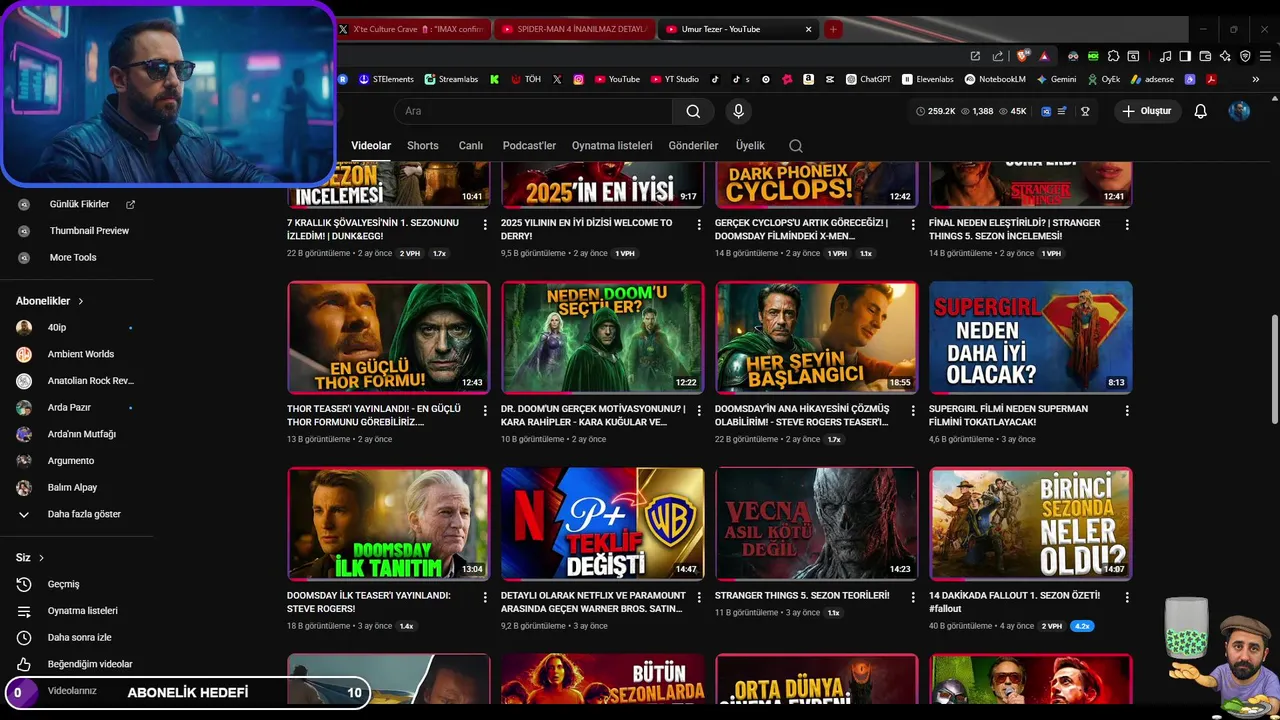Open the adsense bookmark
Screen dimensions: 1280x720
click(1152, 79)
